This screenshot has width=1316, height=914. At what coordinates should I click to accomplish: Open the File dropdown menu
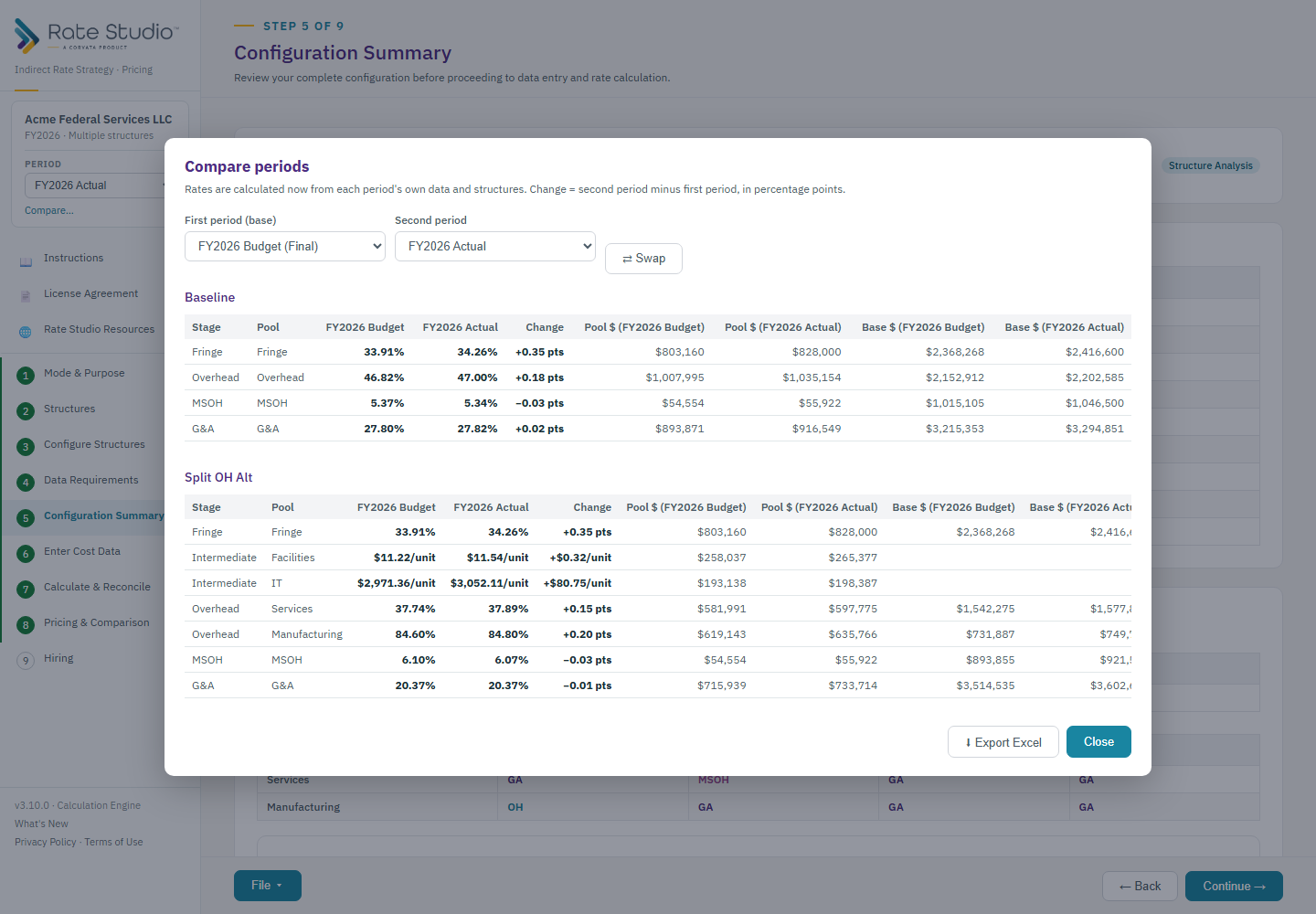pos(268,886)
